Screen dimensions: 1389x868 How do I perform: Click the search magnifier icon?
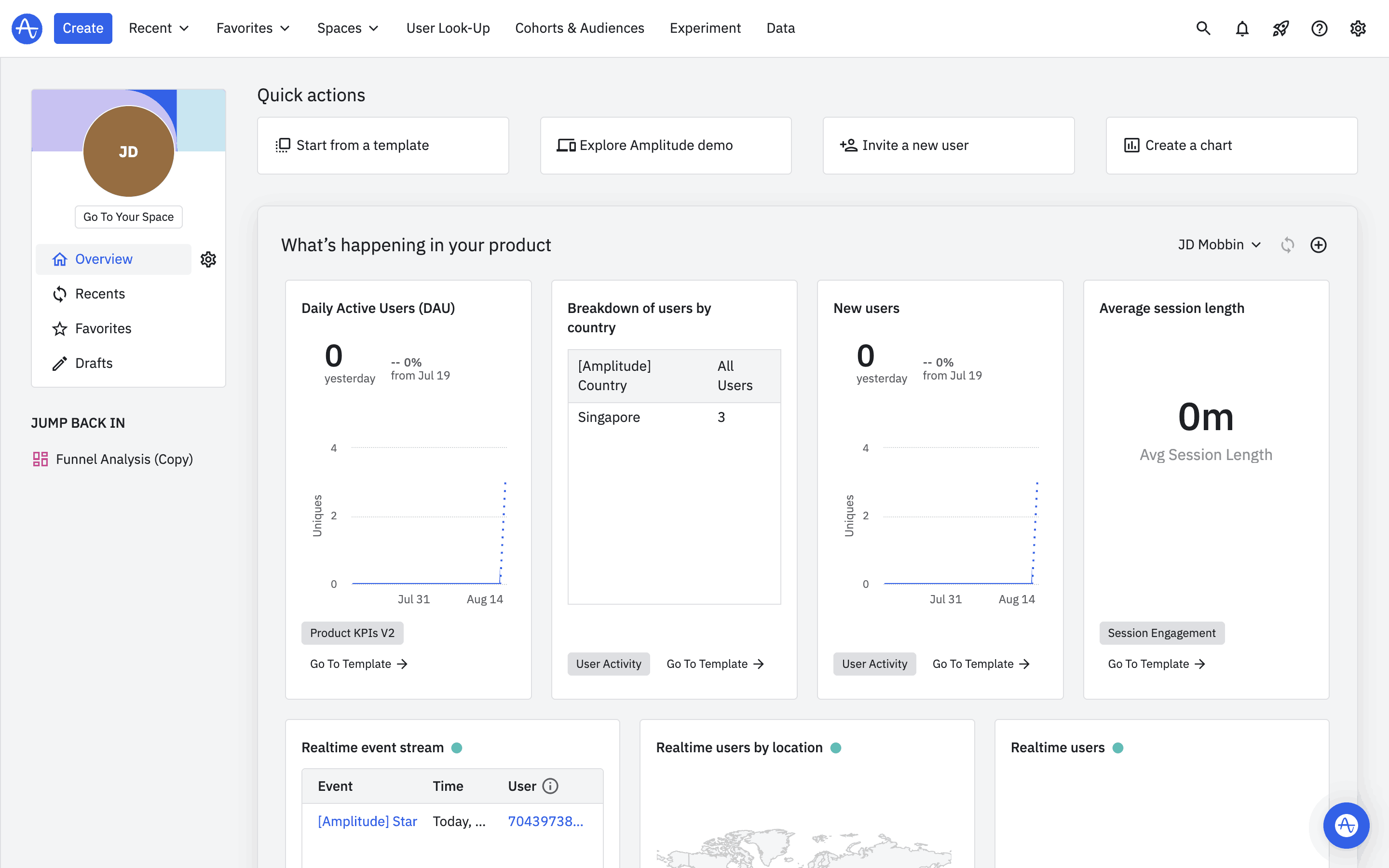point(1203,28)
